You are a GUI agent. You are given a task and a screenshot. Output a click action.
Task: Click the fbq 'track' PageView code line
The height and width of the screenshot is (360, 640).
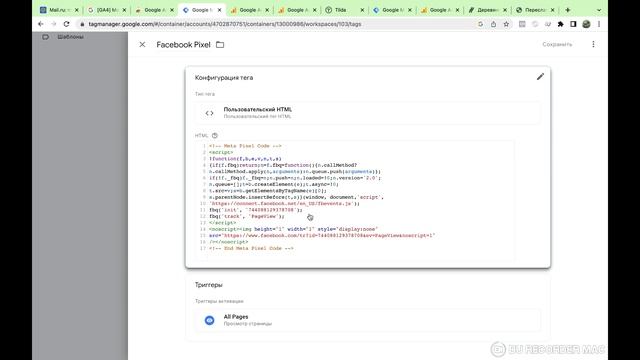247,216
